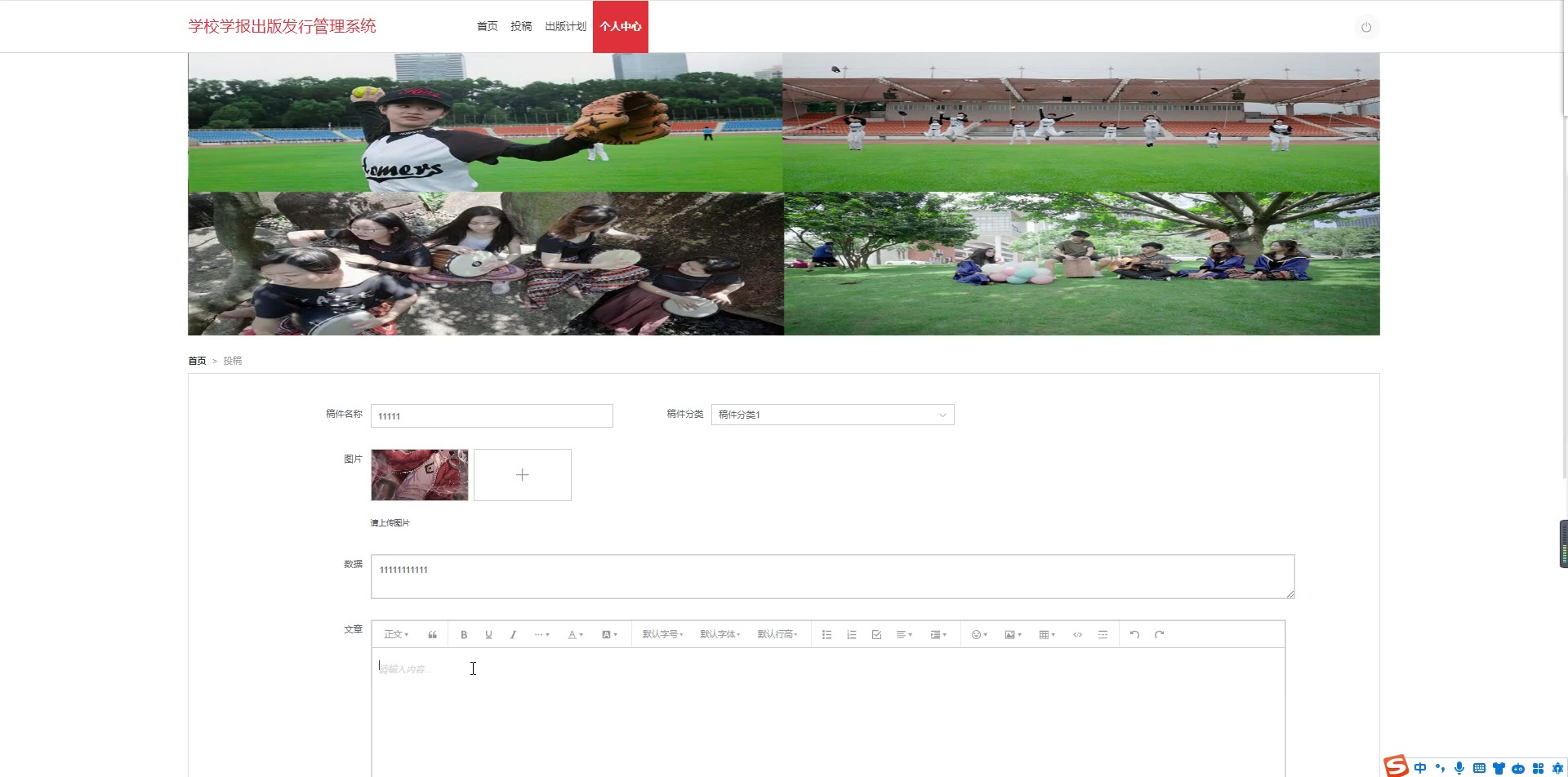The width and height of the screenshot is (1568, 777).
Task: Toggle Chinese/English input mode (中)
Action: pos(1420,768)
